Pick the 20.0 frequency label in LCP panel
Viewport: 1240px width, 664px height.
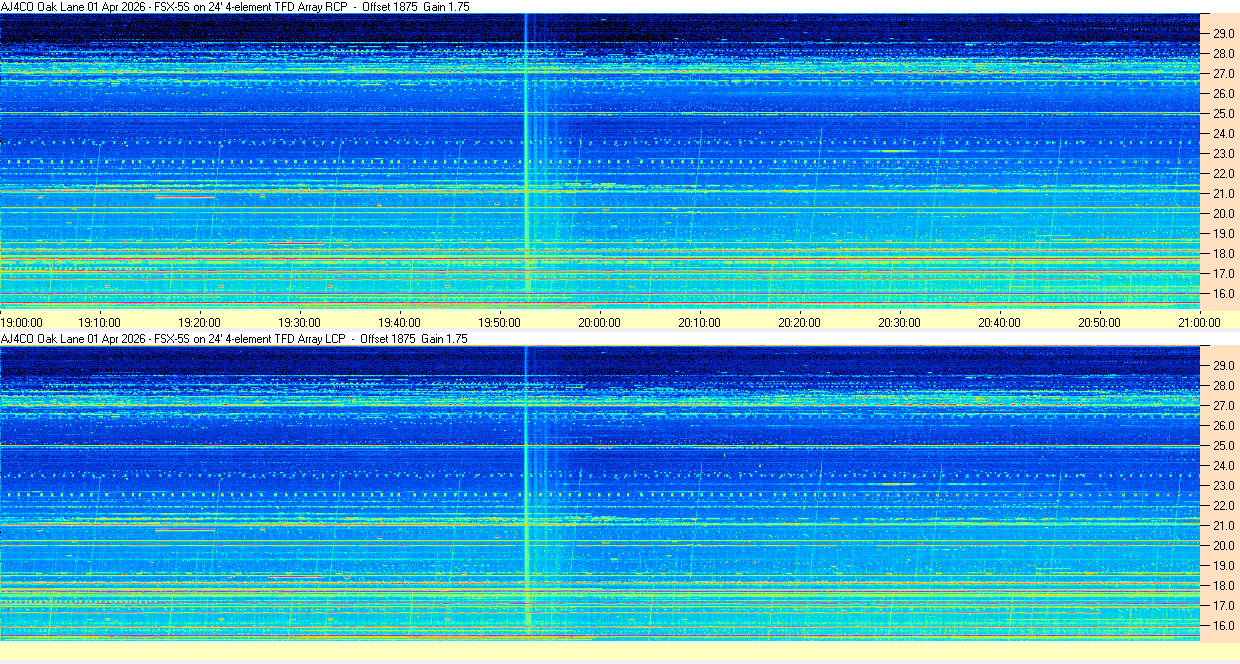pos(1223,546)
